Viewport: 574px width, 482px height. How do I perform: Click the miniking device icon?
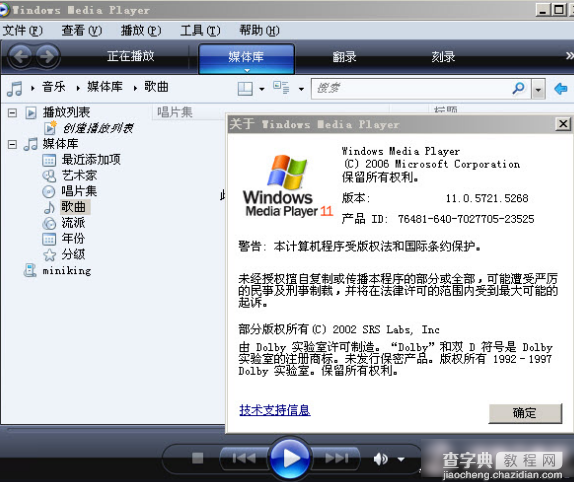point(30,270)
